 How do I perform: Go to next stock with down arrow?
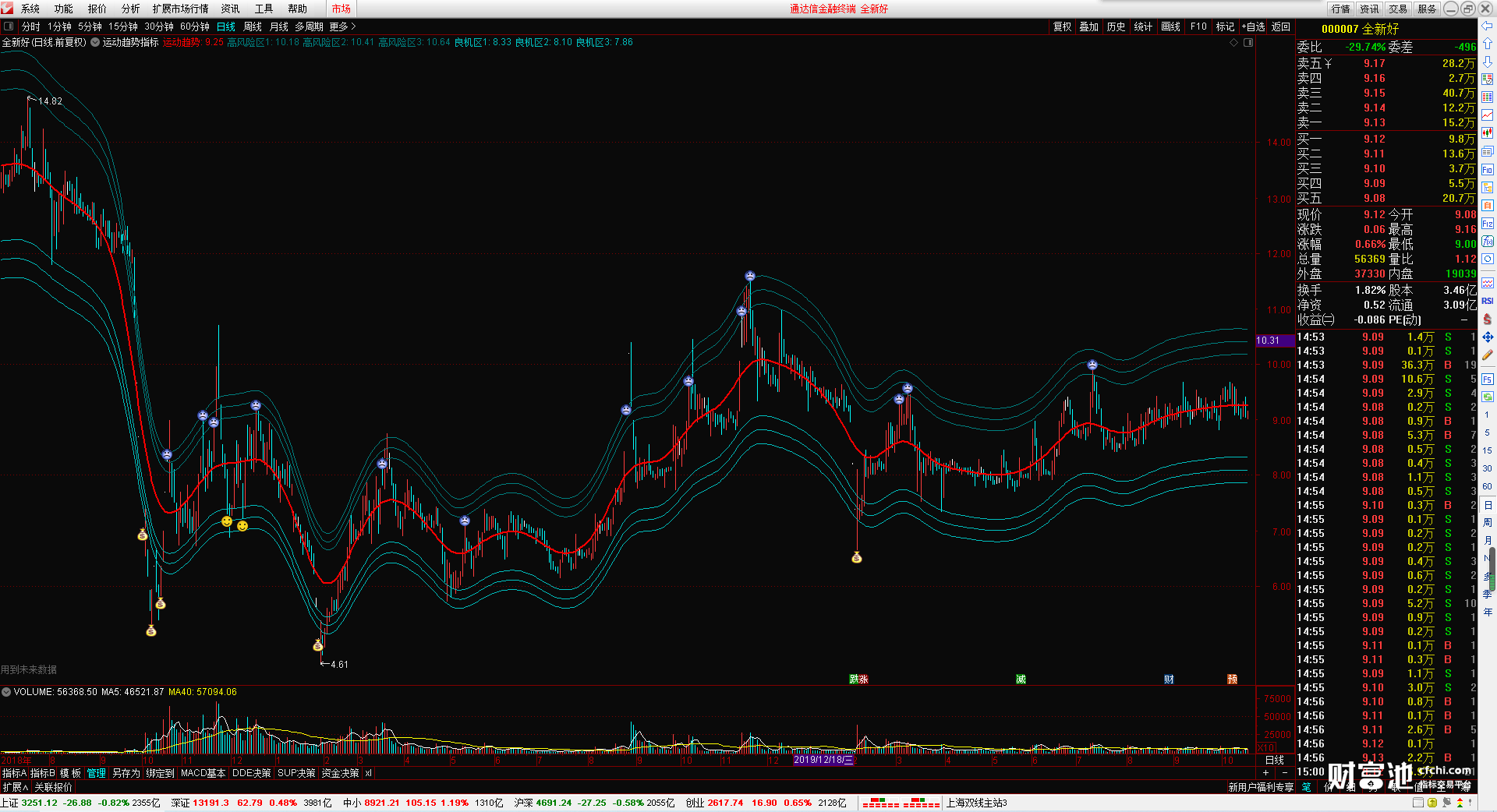click(x=1488, y=61)
